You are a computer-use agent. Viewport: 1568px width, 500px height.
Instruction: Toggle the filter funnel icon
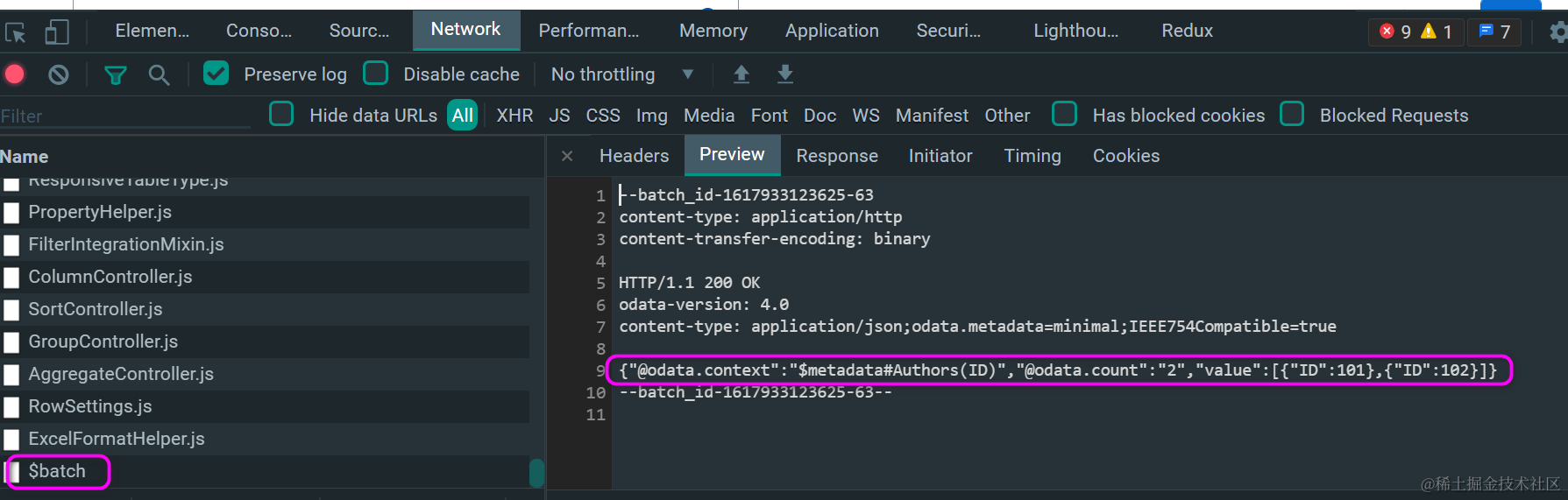point(115,74)
